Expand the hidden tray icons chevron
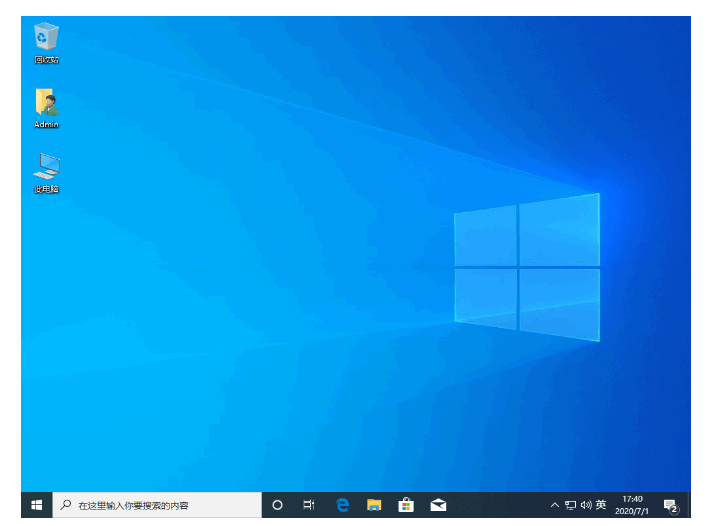 (x=554, y=505)
